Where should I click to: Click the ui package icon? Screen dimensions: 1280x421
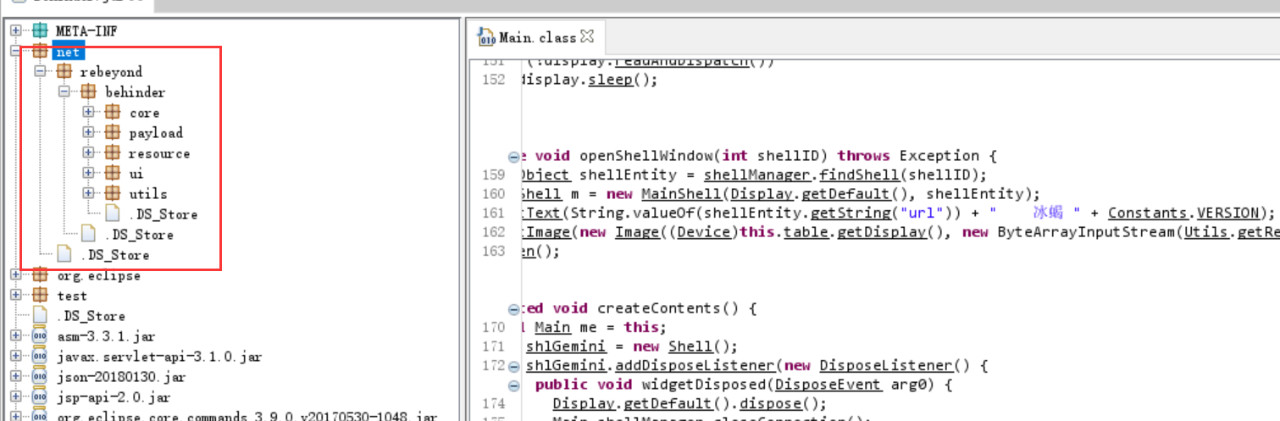112,173
